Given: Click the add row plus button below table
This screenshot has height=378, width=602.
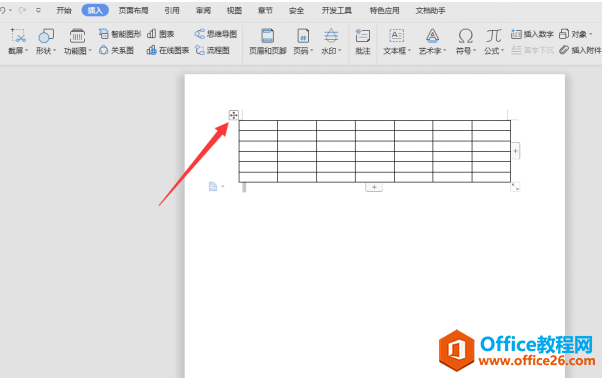Looking at the screenshot, I should coord(374,187).
